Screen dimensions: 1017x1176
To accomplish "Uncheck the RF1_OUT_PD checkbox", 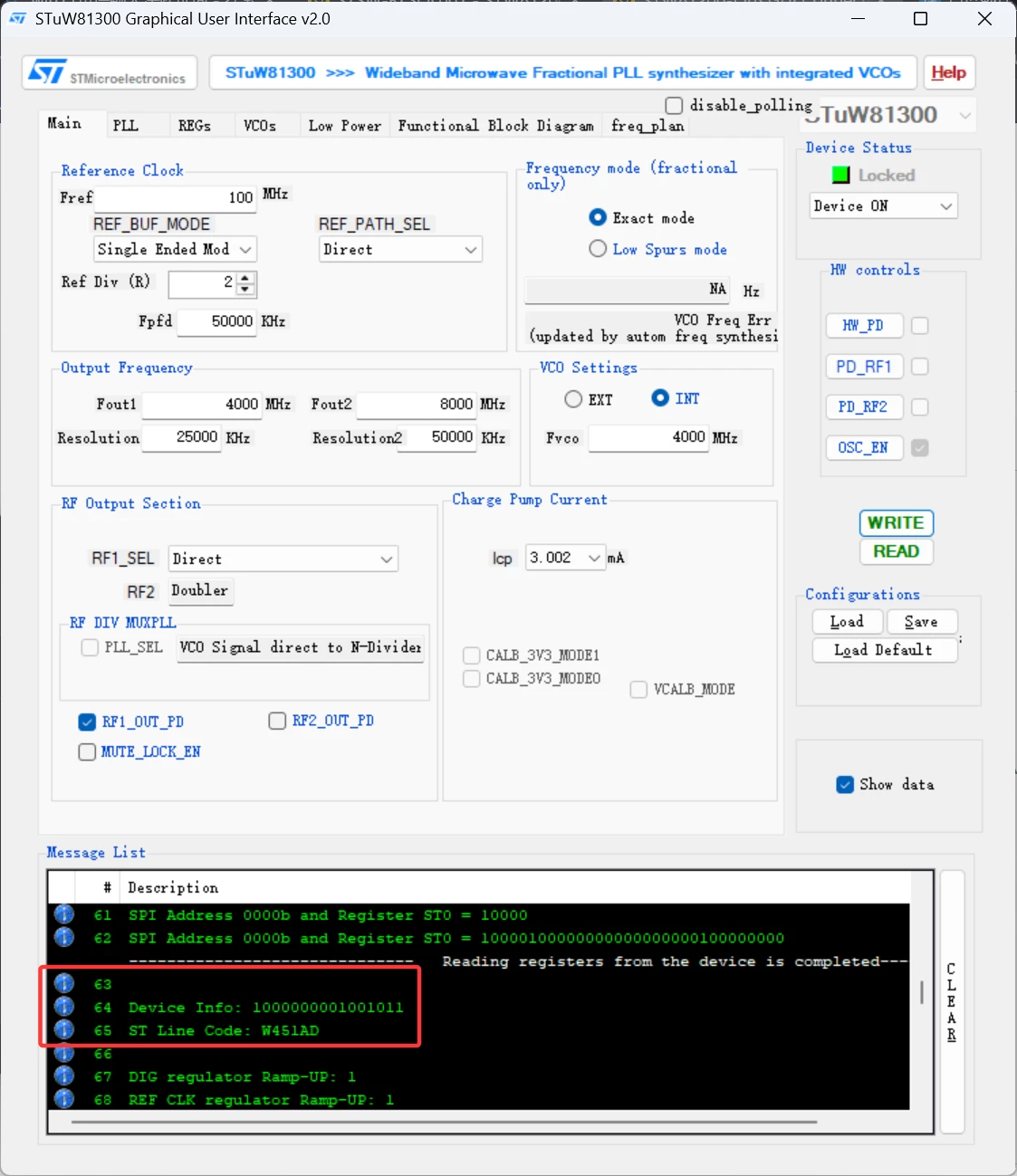I will (x=87, y=722).
